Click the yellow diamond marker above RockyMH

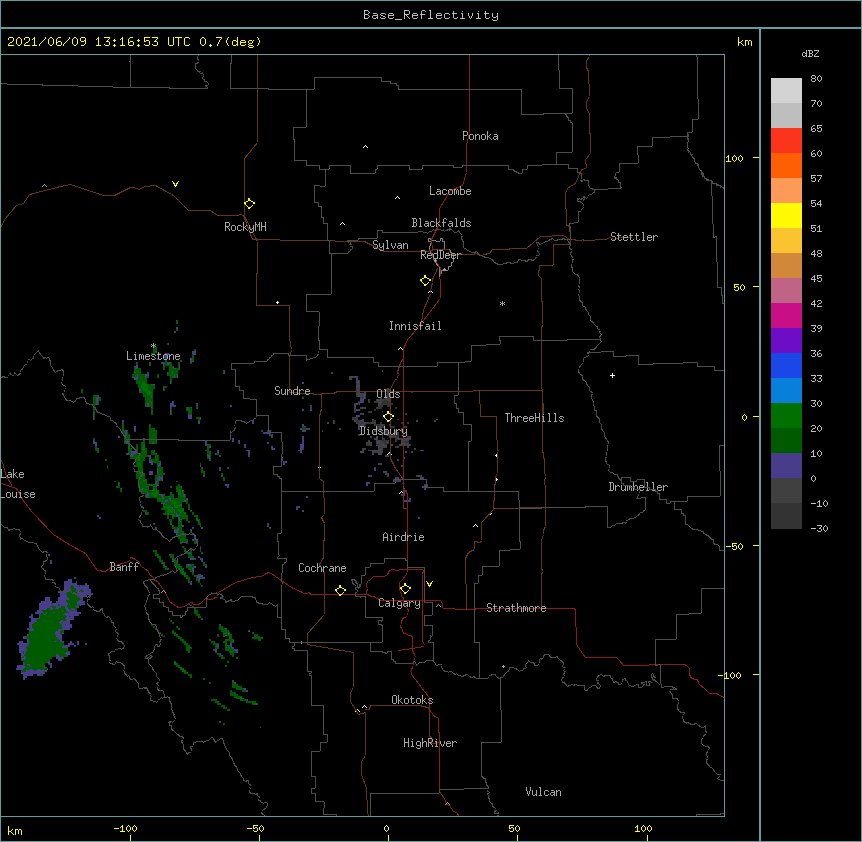[249, 203]
